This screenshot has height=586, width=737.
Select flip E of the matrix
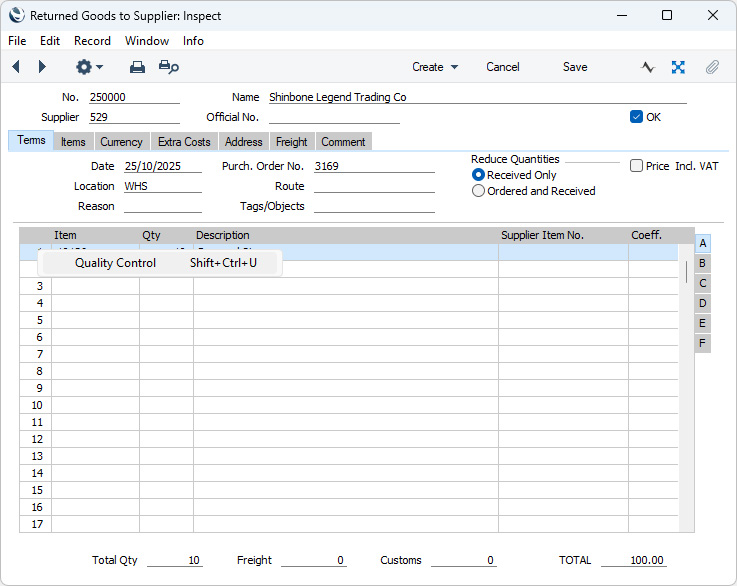703,323
